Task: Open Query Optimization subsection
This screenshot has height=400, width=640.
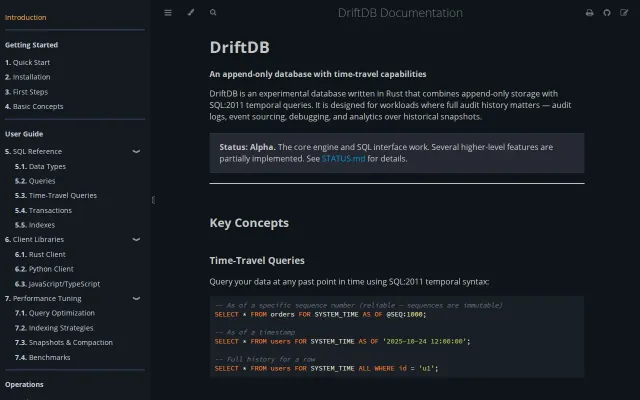Action: [x=55, y=313]
